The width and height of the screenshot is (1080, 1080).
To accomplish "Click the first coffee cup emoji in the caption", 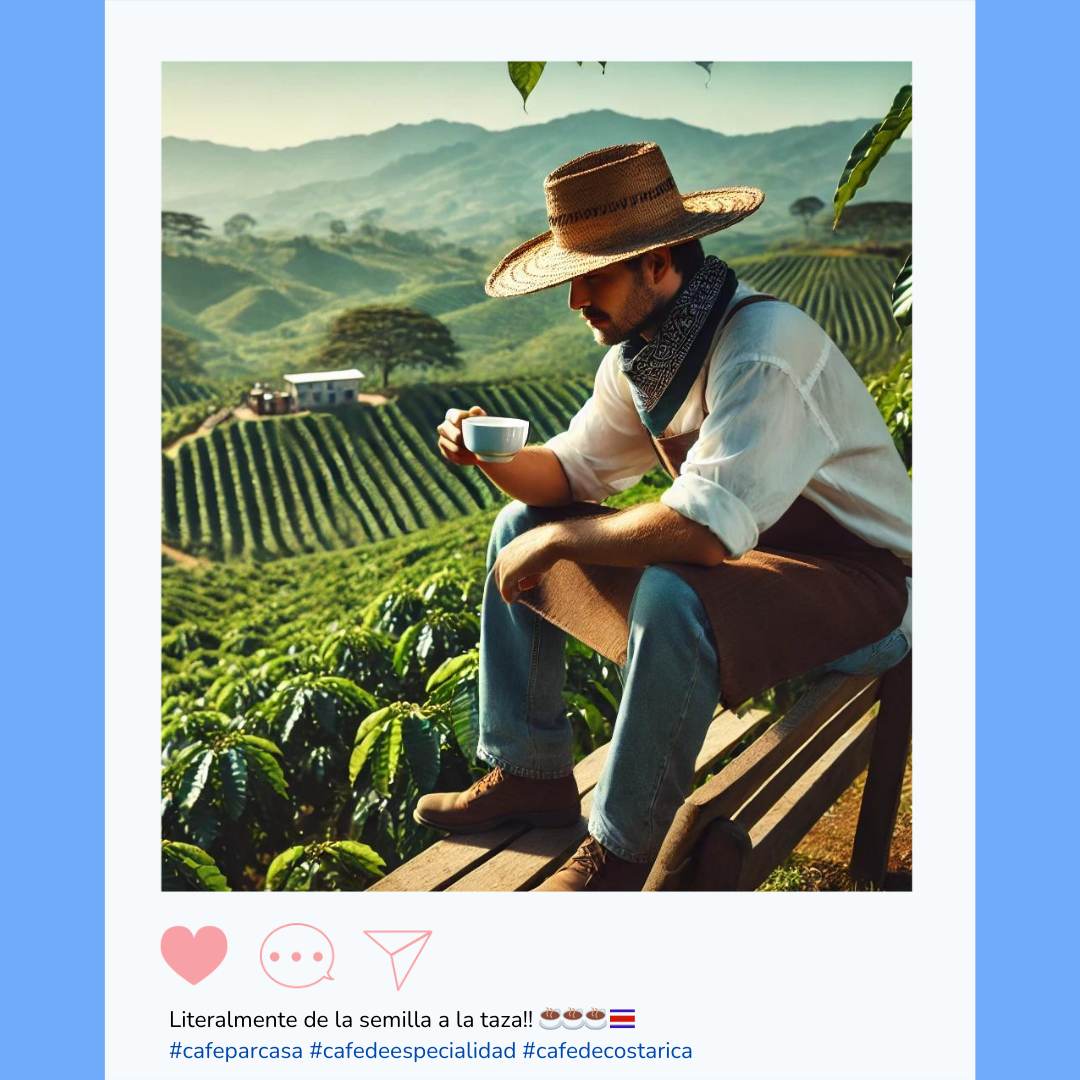I will coord(550,1018).
